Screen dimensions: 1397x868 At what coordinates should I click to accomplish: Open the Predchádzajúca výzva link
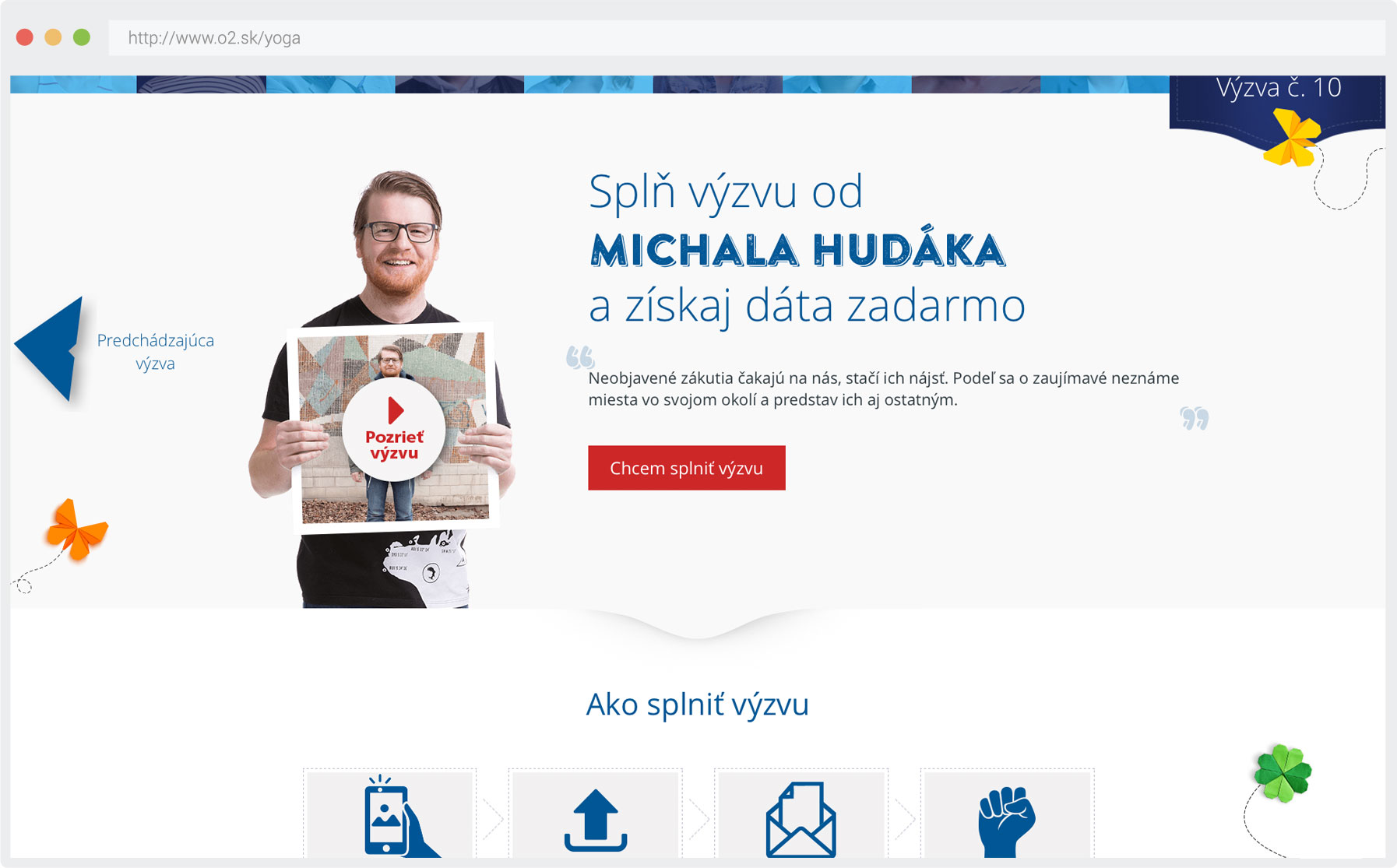click(x=155, y=352)
